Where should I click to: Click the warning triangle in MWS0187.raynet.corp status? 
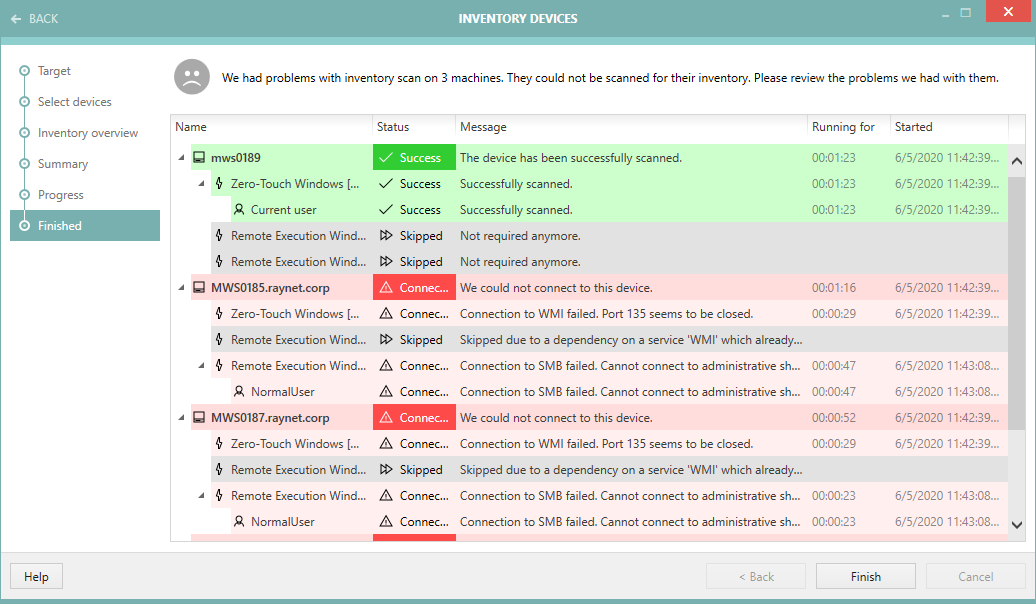point(386,418)
